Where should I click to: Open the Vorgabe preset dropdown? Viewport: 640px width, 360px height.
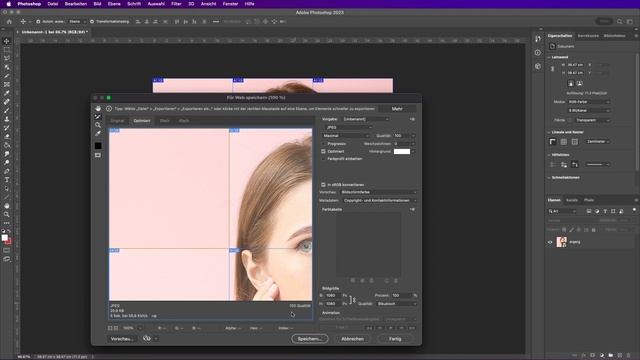pos(366,119)
